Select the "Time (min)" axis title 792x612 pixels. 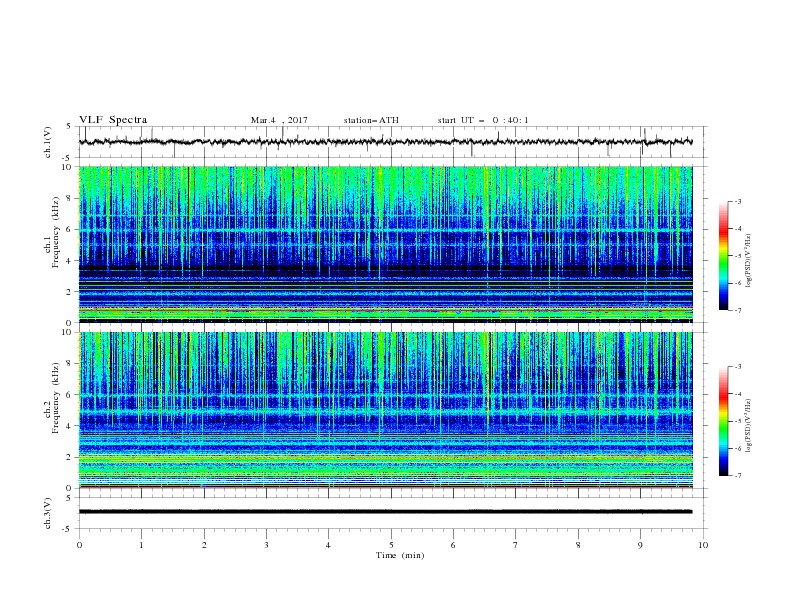(x=400, y=555)
